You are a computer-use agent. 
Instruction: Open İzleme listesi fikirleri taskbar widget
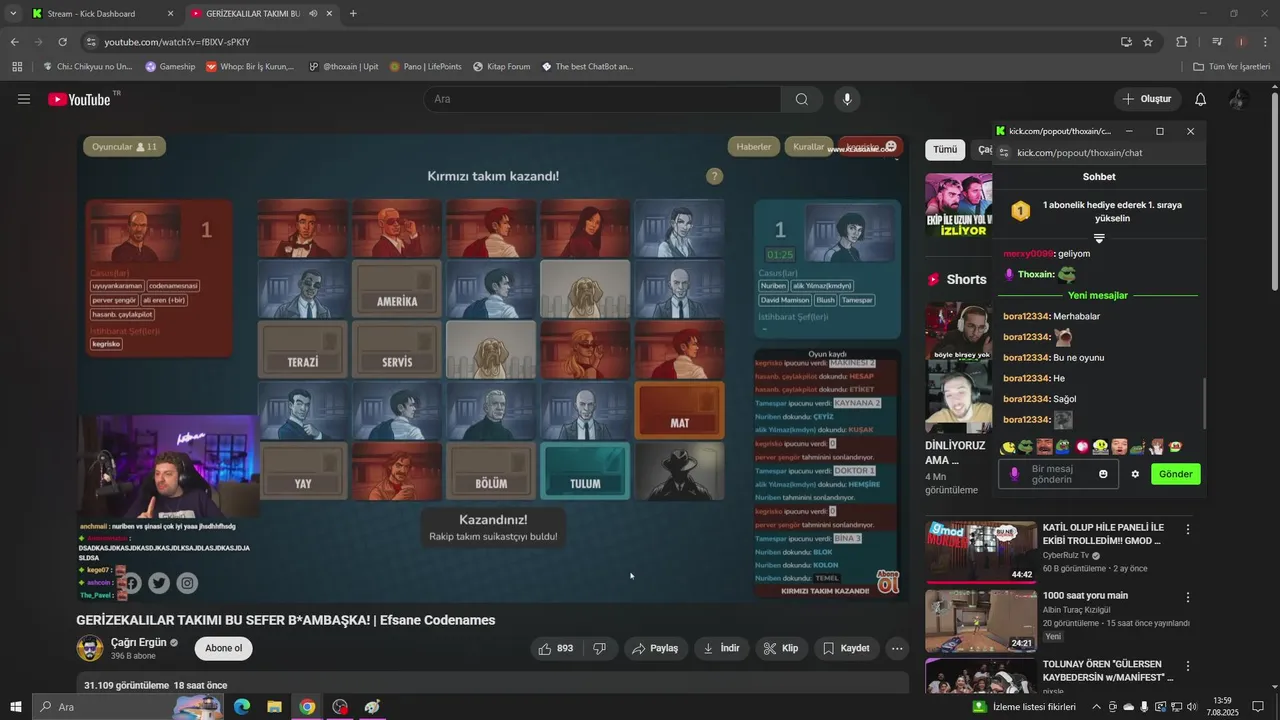click(1025, 707)
